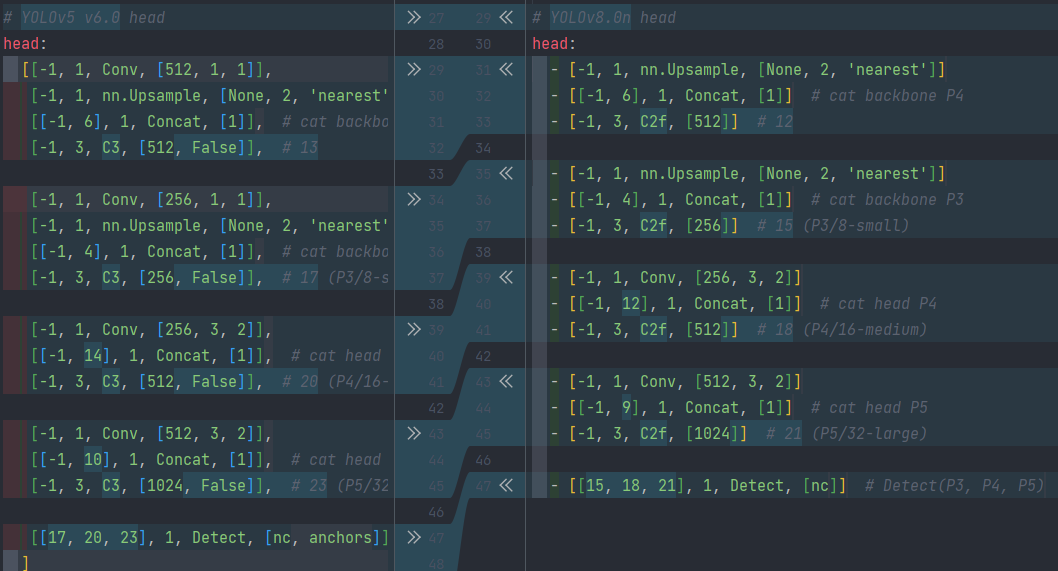Screen dimensions: 1058x571
Task: Click the 'Detect, [nc, anchors]]' line
Action: 209,537
